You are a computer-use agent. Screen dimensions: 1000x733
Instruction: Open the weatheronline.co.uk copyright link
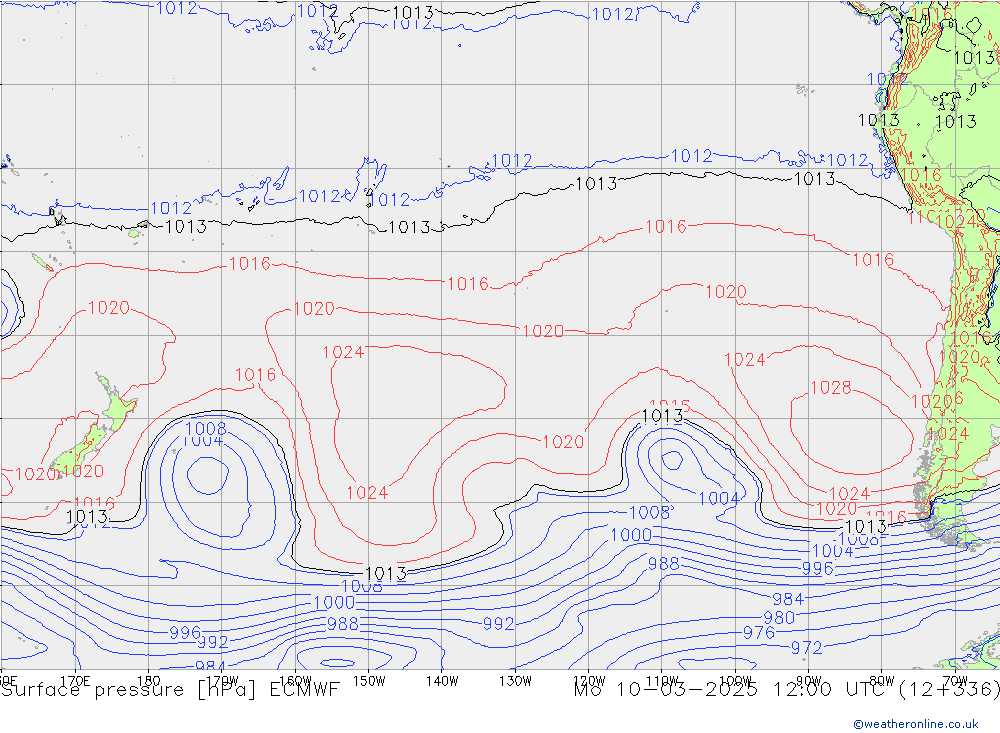(916, 724)
